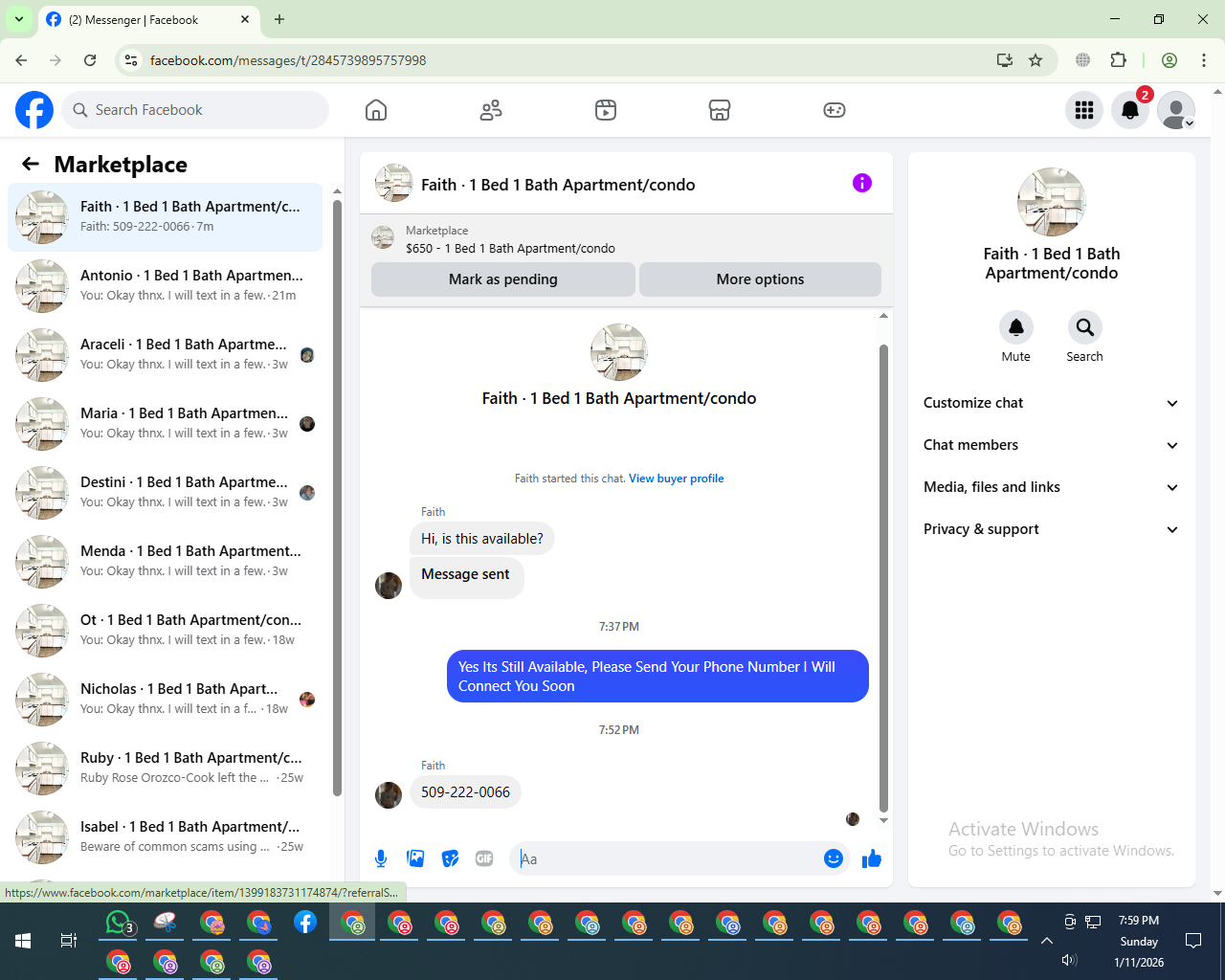Expand the Privacy & support section
Screen dimensions: 1225x980
[1052, 529]
